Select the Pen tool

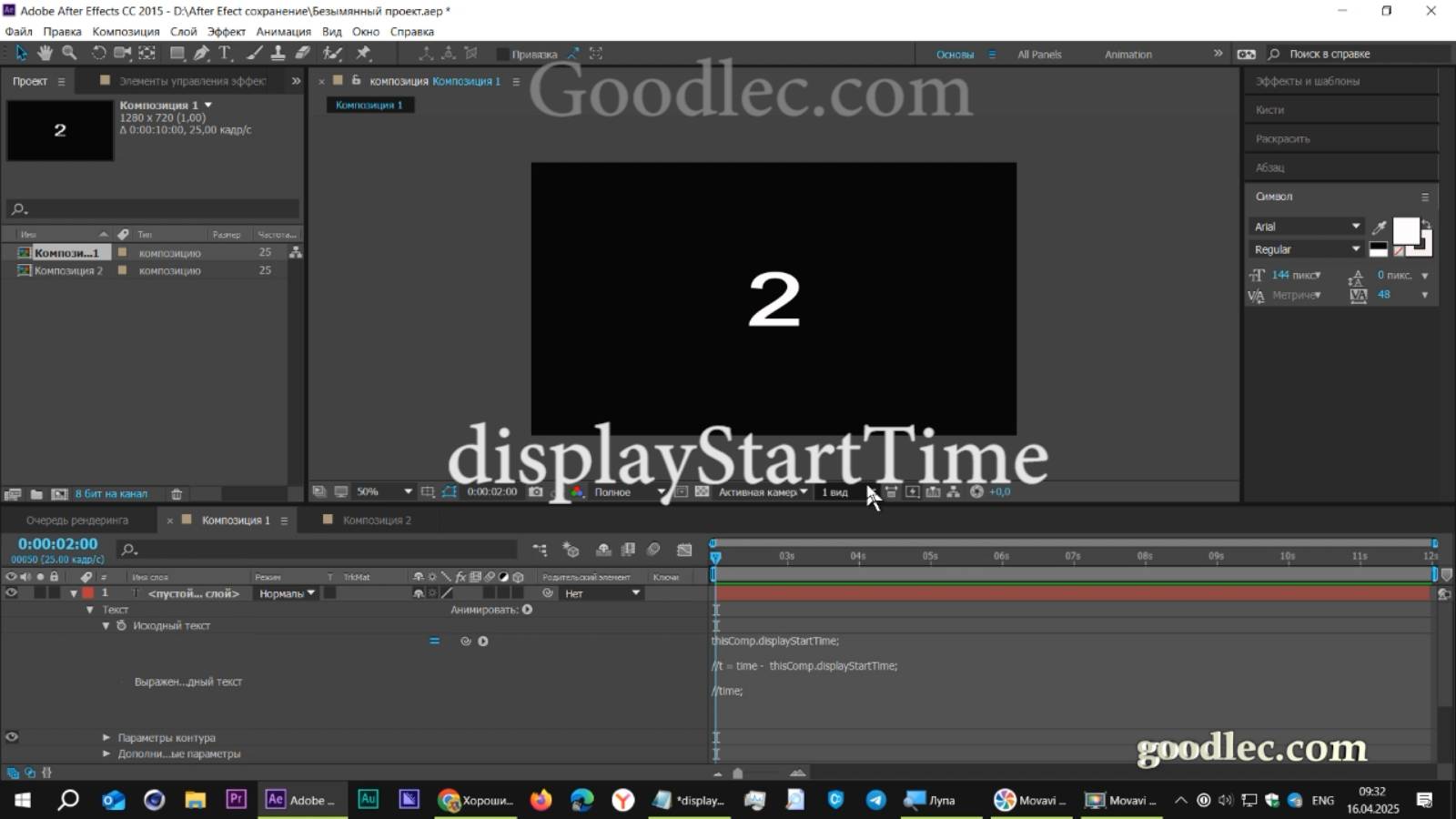202,53
